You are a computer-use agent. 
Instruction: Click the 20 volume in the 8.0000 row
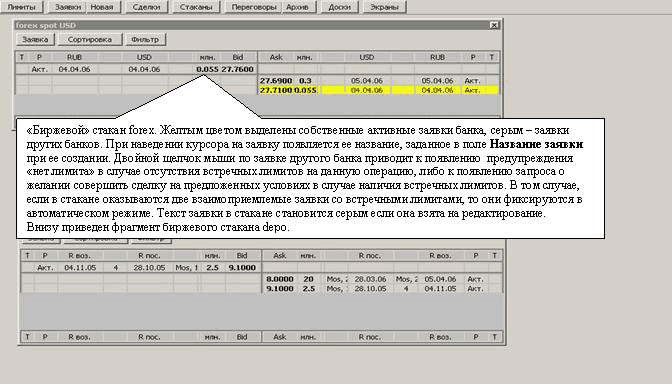[309, 279]
